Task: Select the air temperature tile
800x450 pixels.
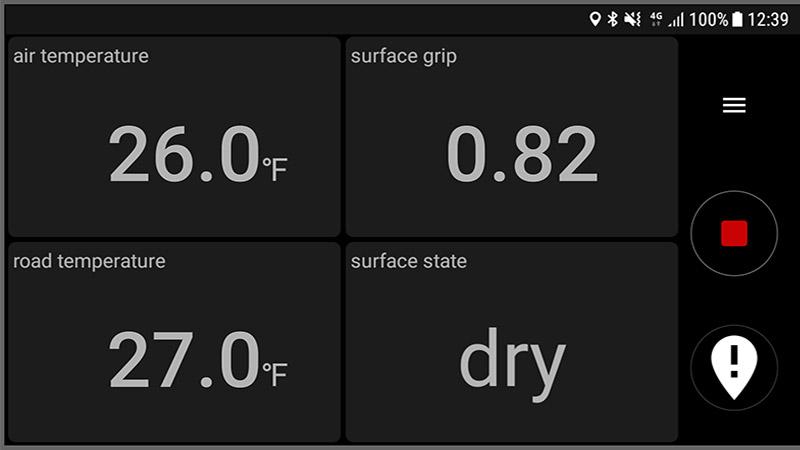Action: [x=174, y=137]
